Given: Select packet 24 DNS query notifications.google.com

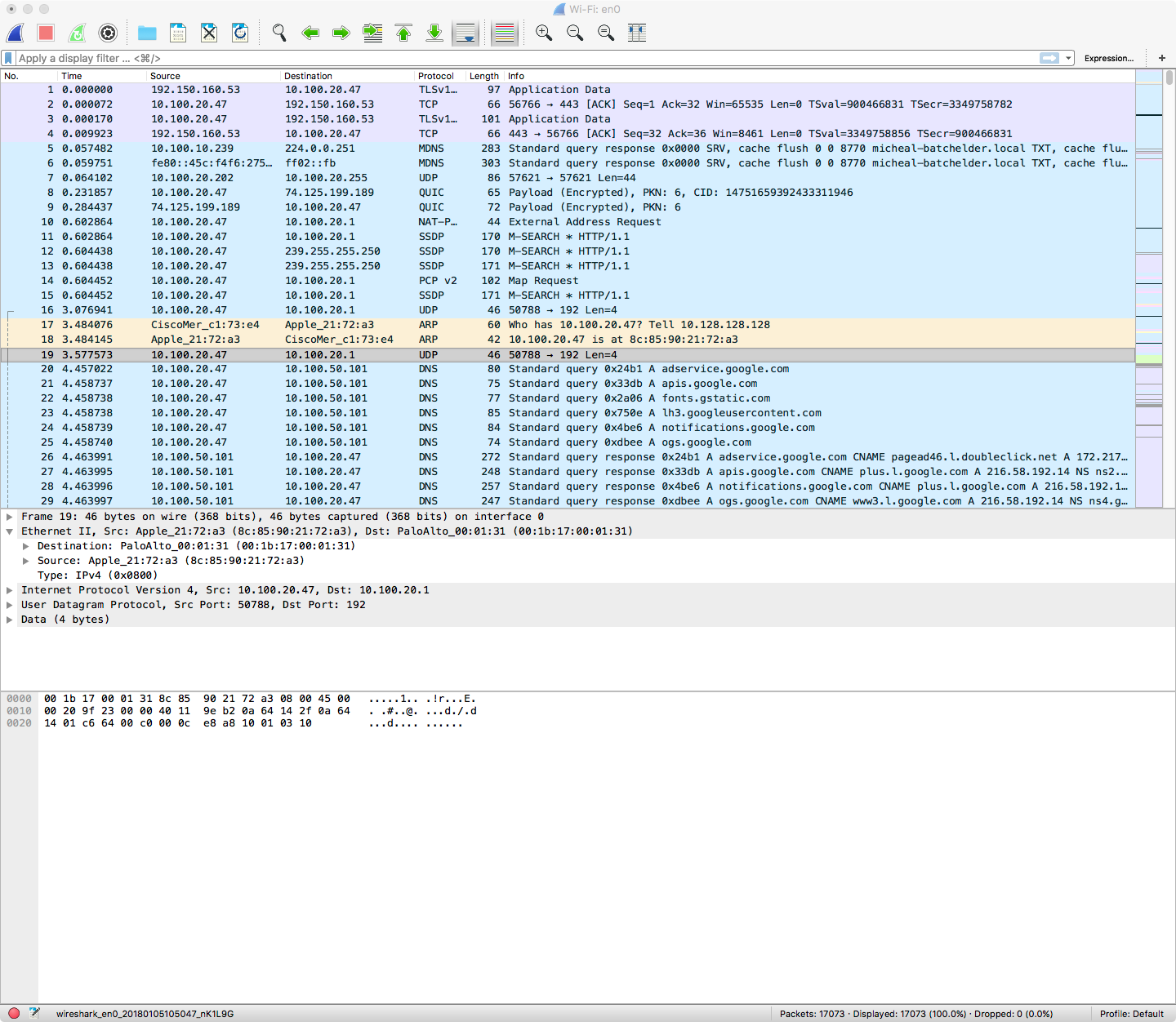Looking at the screenshot, I should [568, 428].
